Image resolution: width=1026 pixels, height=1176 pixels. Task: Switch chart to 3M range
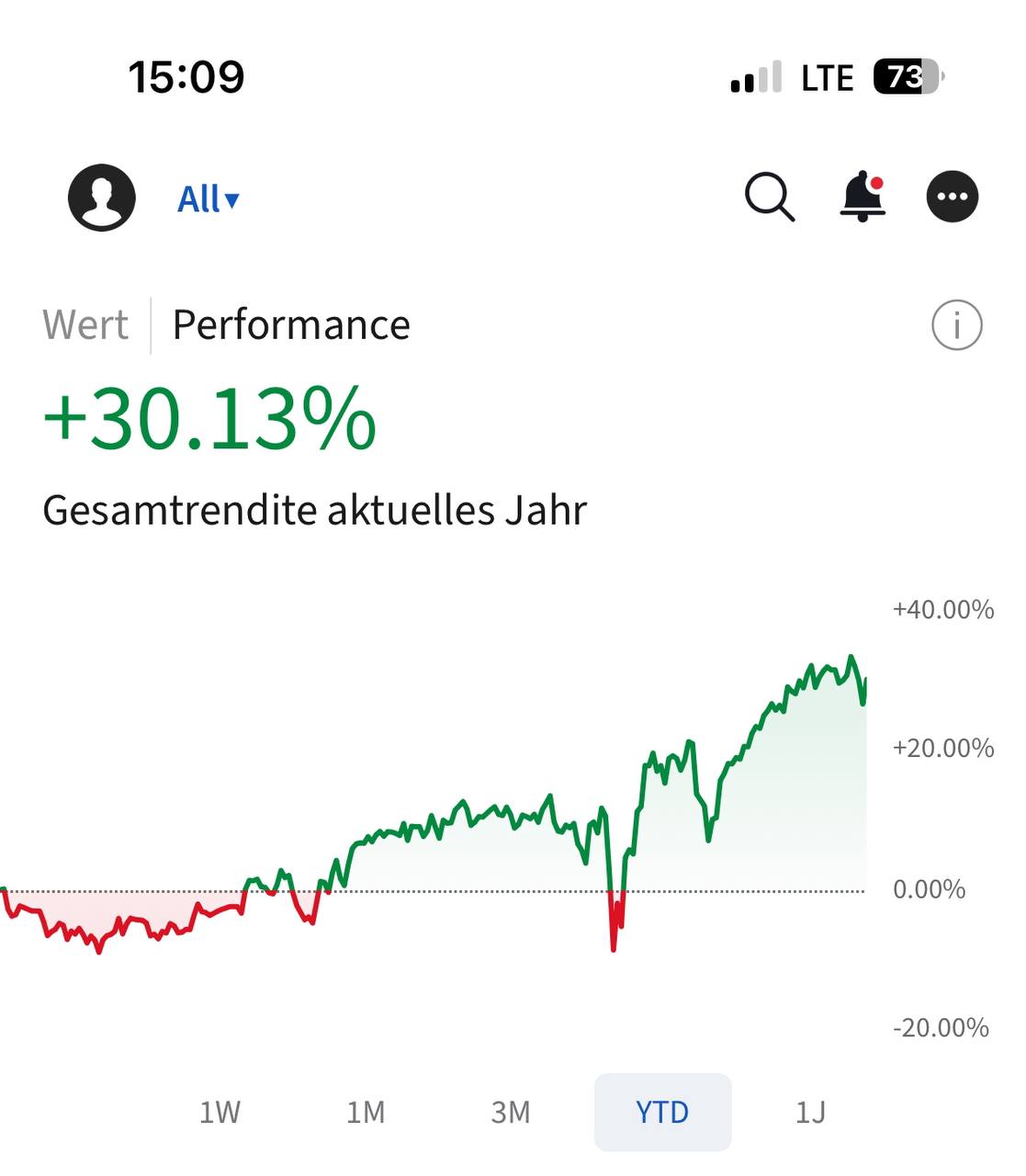(511, 1113)
